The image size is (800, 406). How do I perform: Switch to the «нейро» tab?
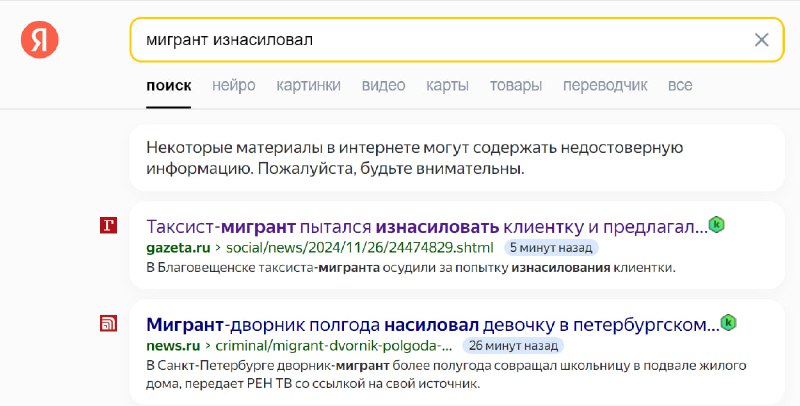(x=234, y=85)
